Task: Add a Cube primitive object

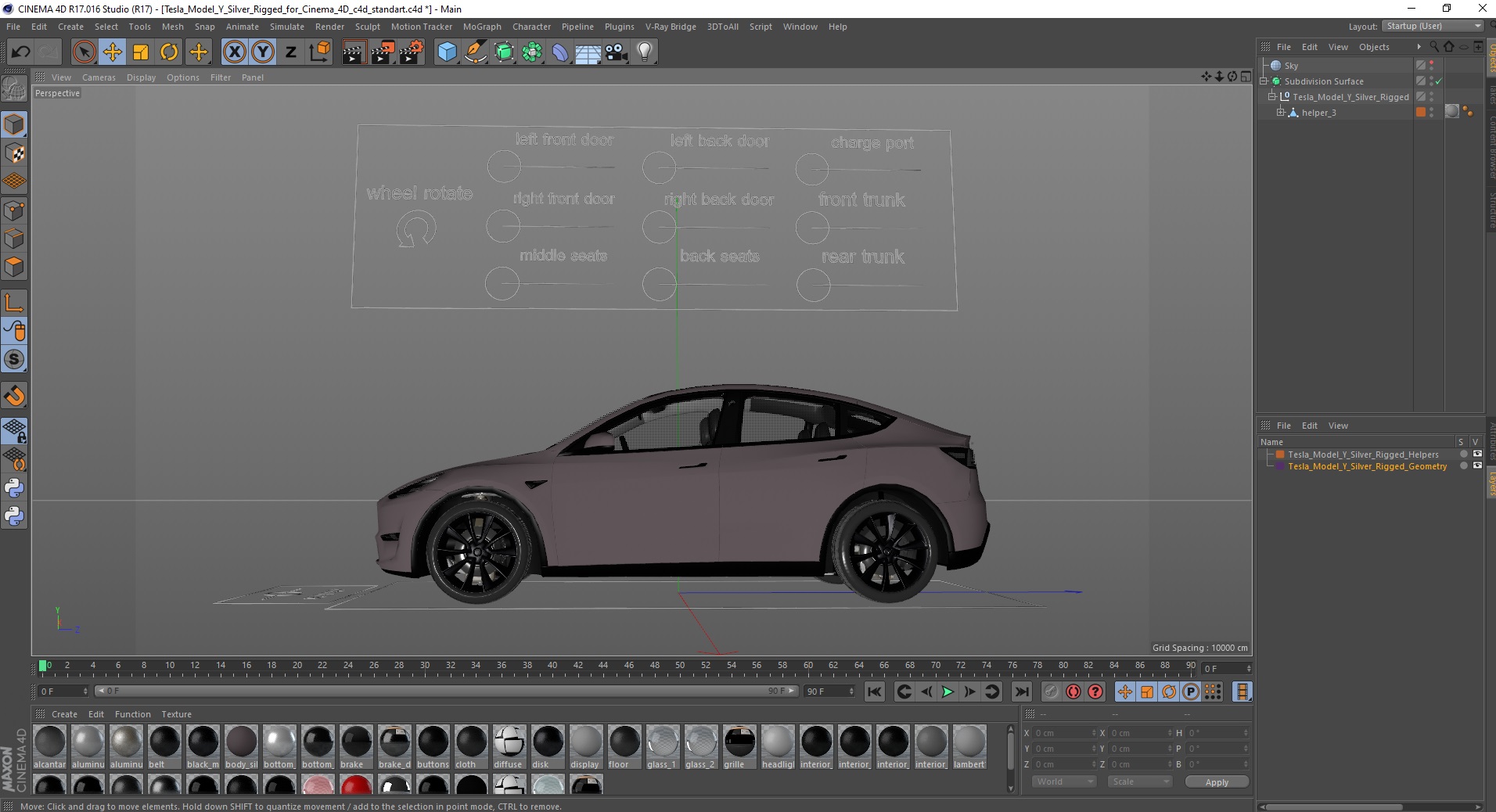Action: pyautogui.click(x=447, y=52)
